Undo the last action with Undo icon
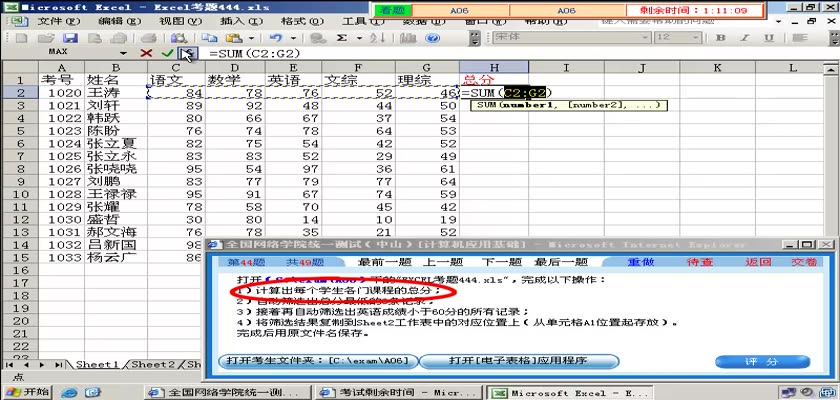Image resolution: width=840 pixels, height=400 pixels. tap(276, 38)
